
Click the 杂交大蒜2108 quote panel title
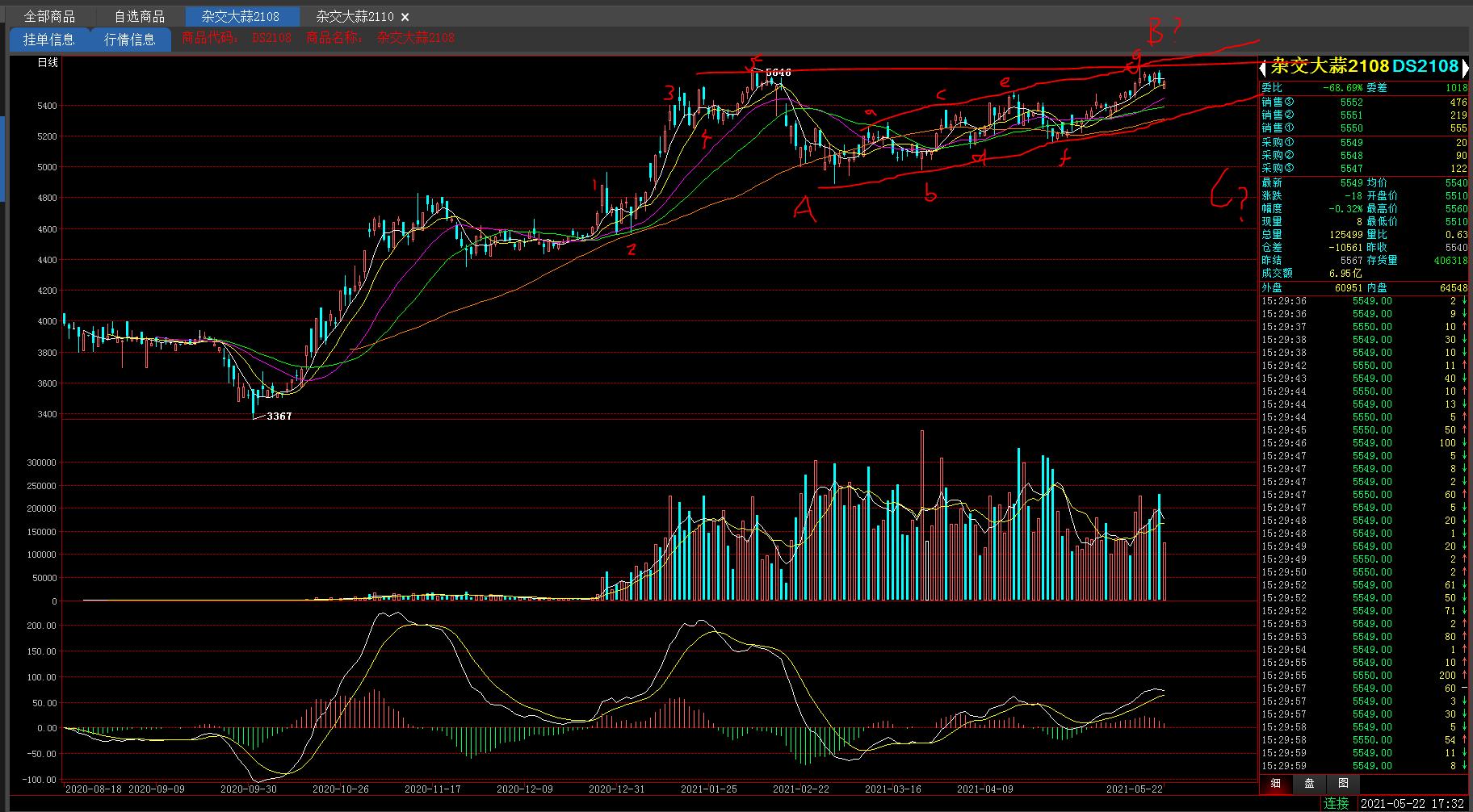[x=1329, y=67]
